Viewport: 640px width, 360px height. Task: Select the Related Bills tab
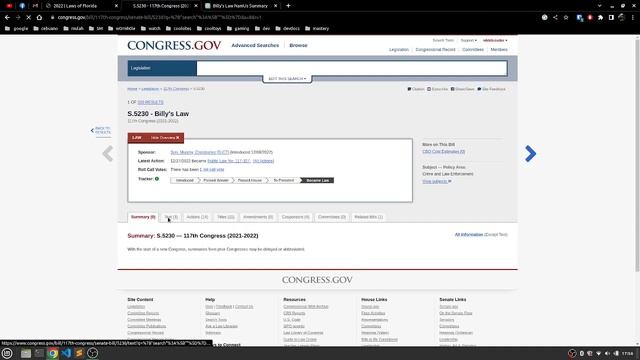369,217
